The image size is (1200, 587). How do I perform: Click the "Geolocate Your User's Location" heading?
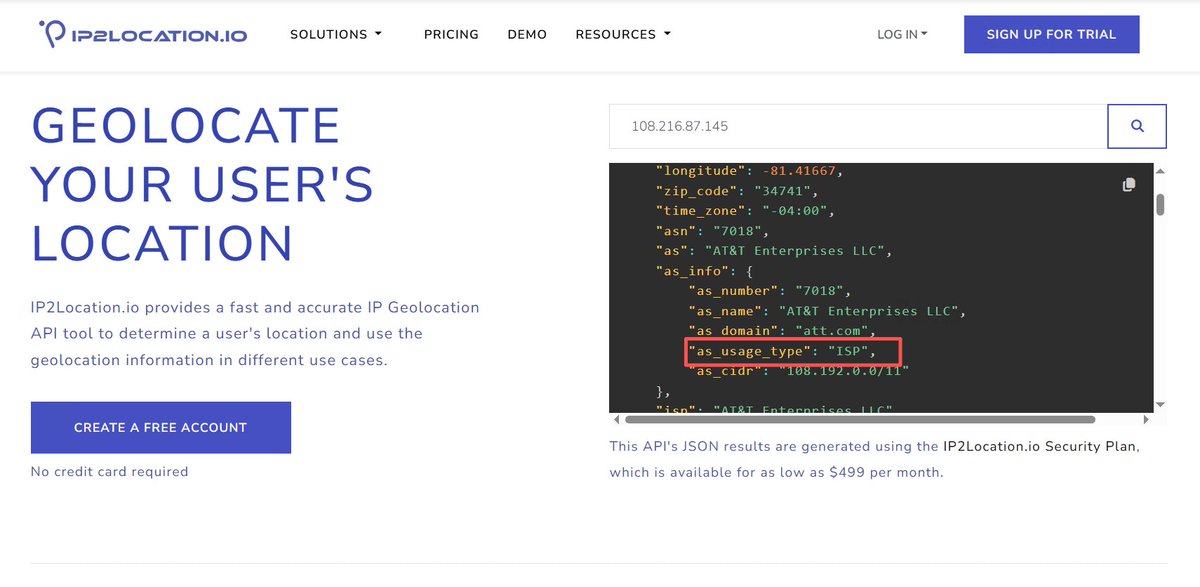click(x=203, y=184)
